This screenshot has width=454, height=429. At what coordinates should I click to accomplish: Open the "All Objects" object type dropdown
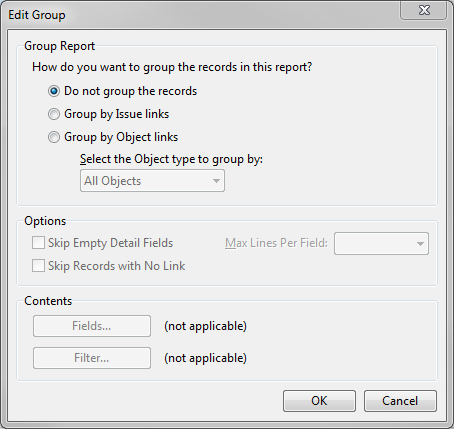tap(152, 181)
